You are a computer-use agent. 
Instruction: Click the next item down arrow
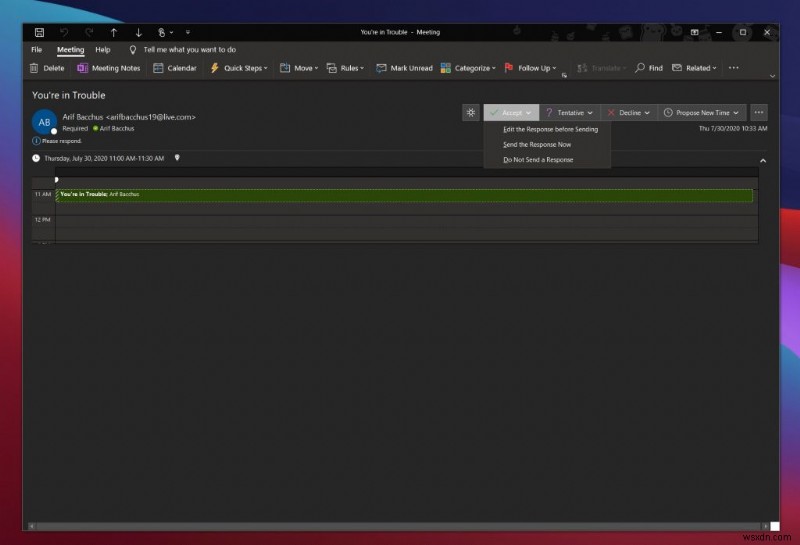(138, 32)
